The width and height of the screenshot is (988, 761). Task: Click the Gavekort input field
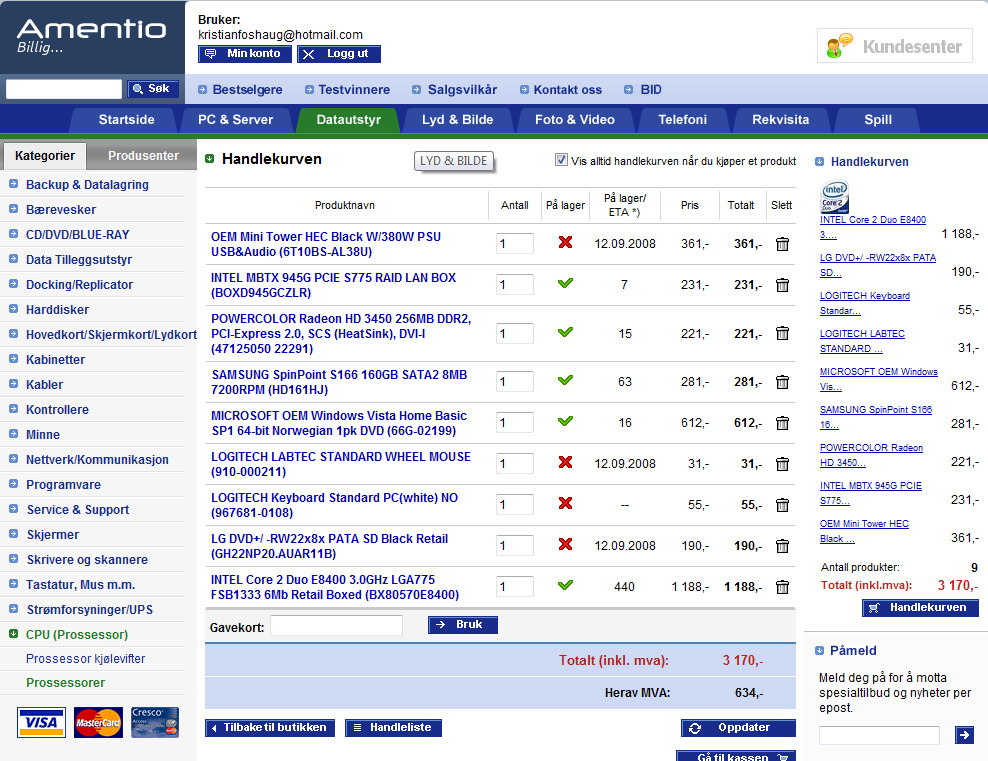tap(336, 625)
